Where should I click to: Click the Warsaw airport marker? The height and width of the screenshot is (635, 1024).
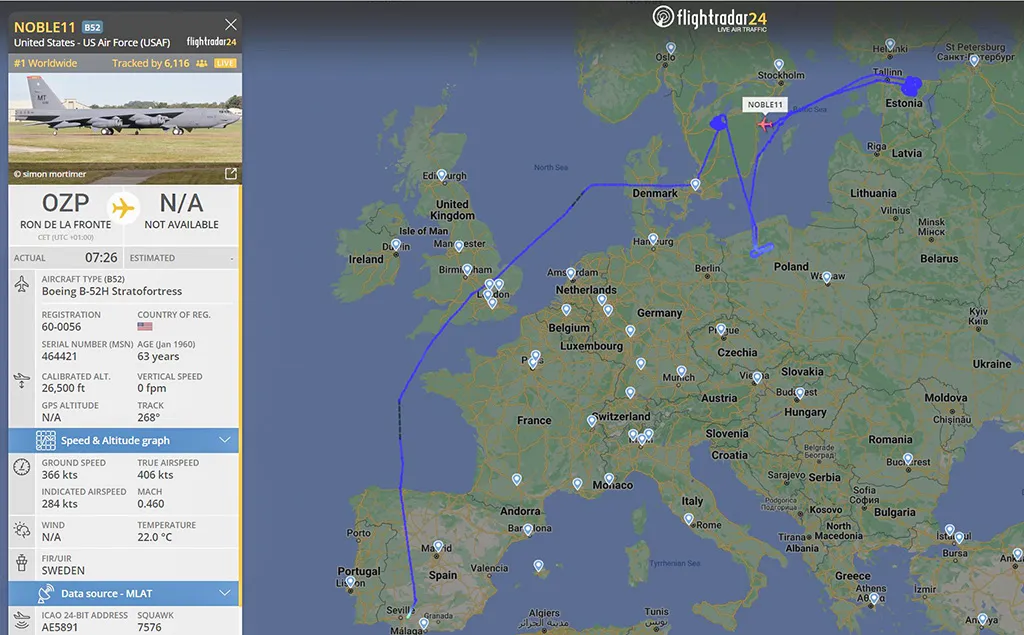tap(827, 278)
